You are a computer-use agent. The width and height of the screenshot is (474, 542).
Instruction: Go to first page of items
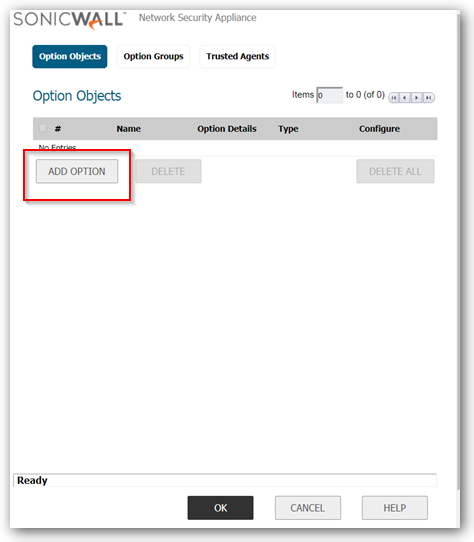pos(394,98)
